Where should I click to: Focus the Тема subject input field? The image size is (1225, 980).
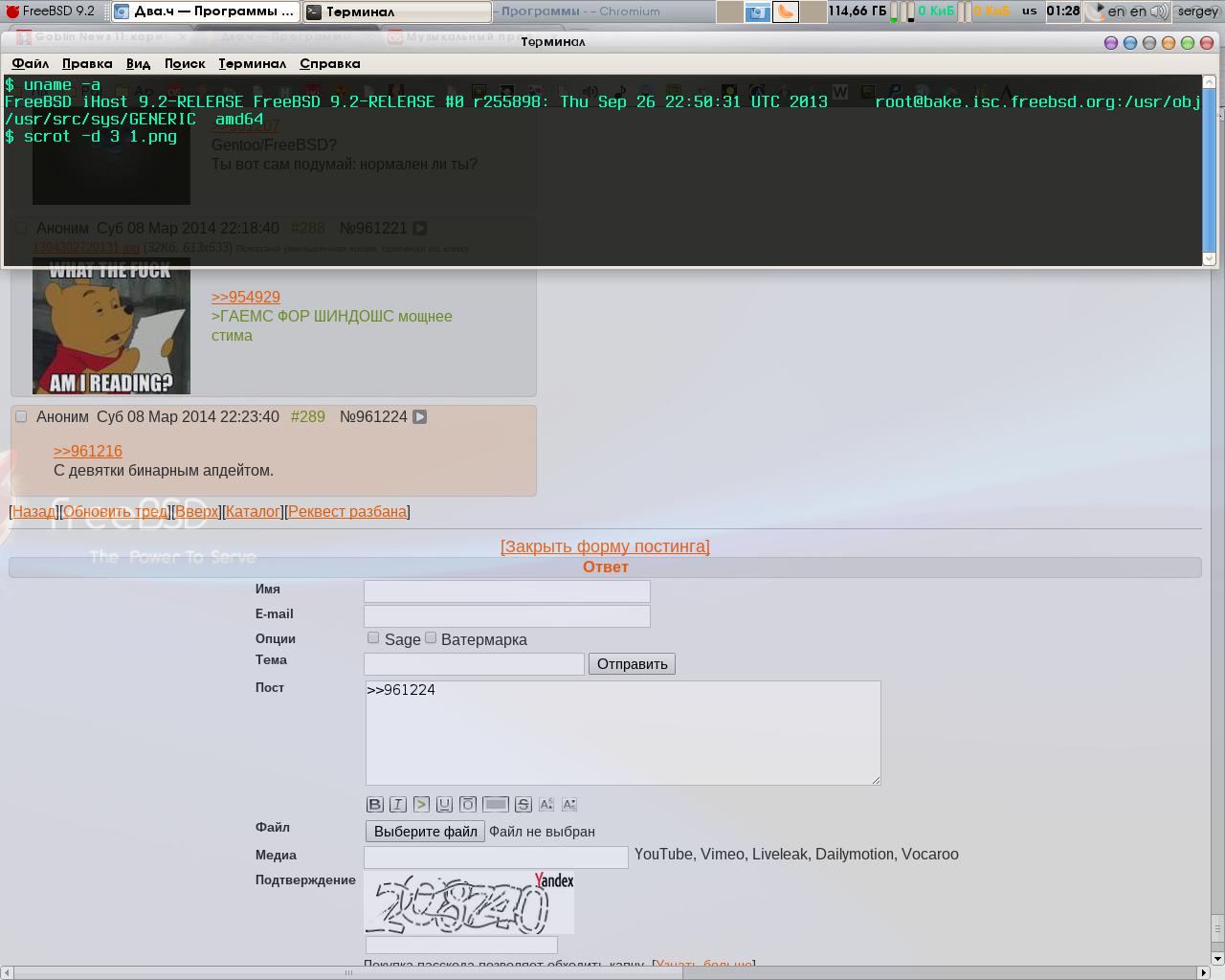(x=474, y=664)
